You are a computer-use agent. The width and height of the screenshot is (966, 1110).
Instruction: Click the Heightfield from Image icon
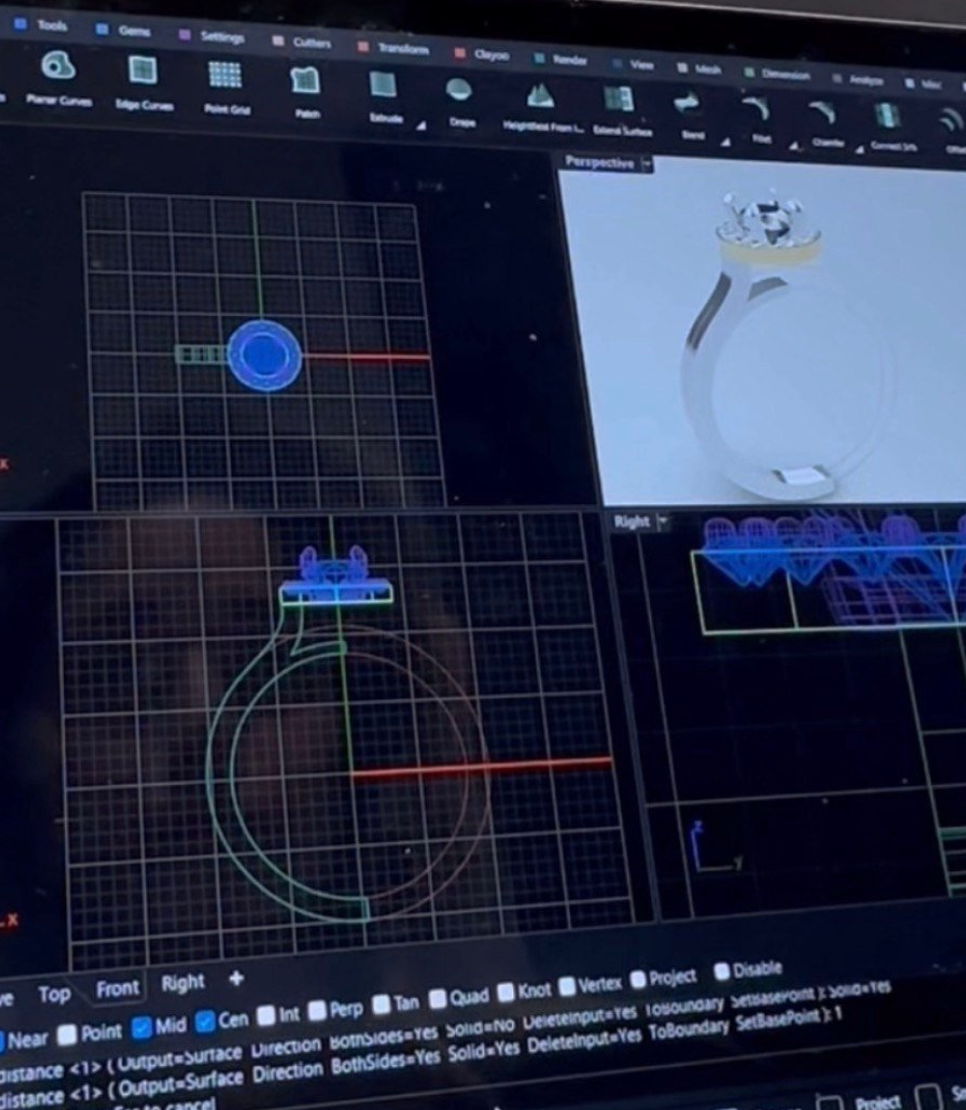coord(540,96)
